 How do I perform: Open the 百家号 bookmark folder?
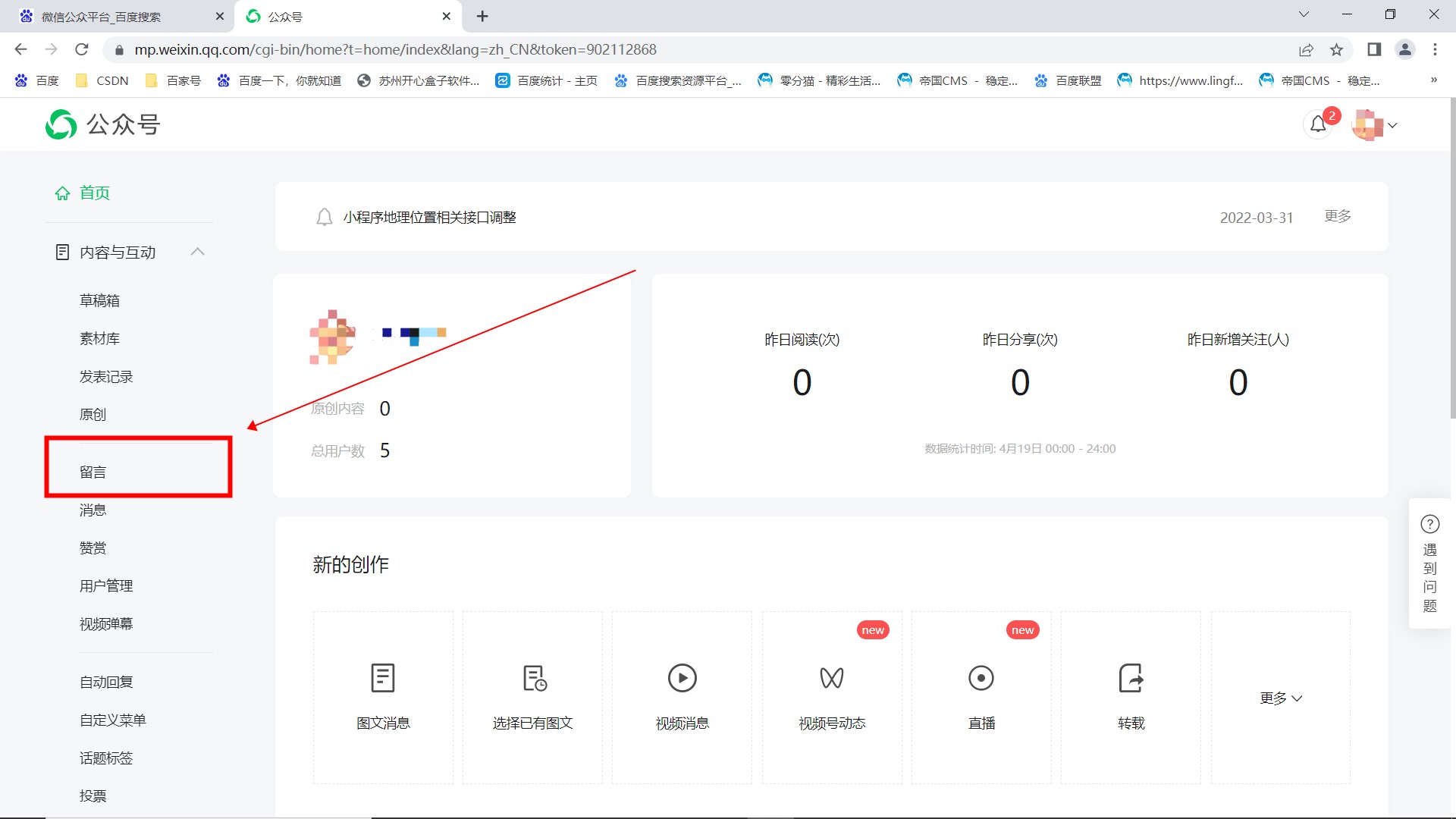coord(173,80)
